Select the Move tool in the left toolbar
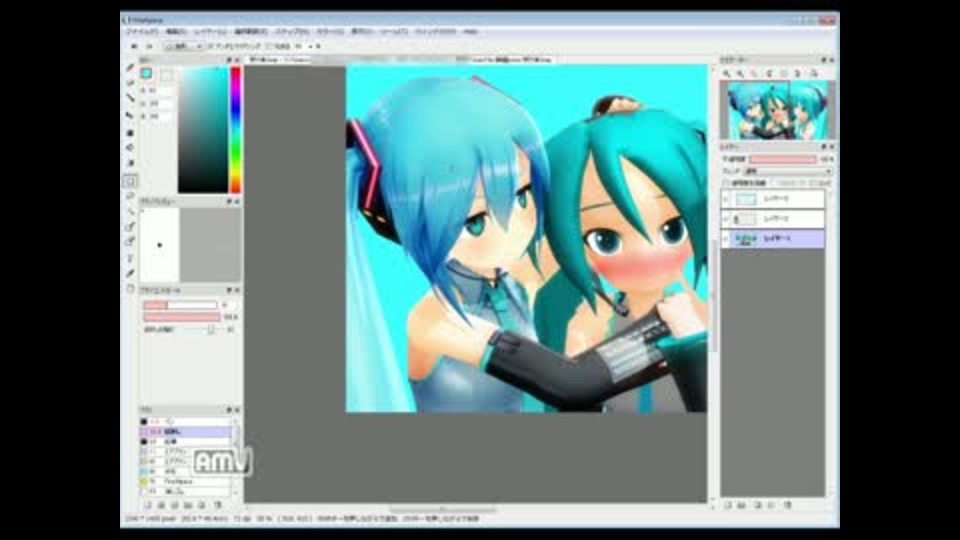Image resolution: width=960 pixels, height=540 pixels. point(130,115)
